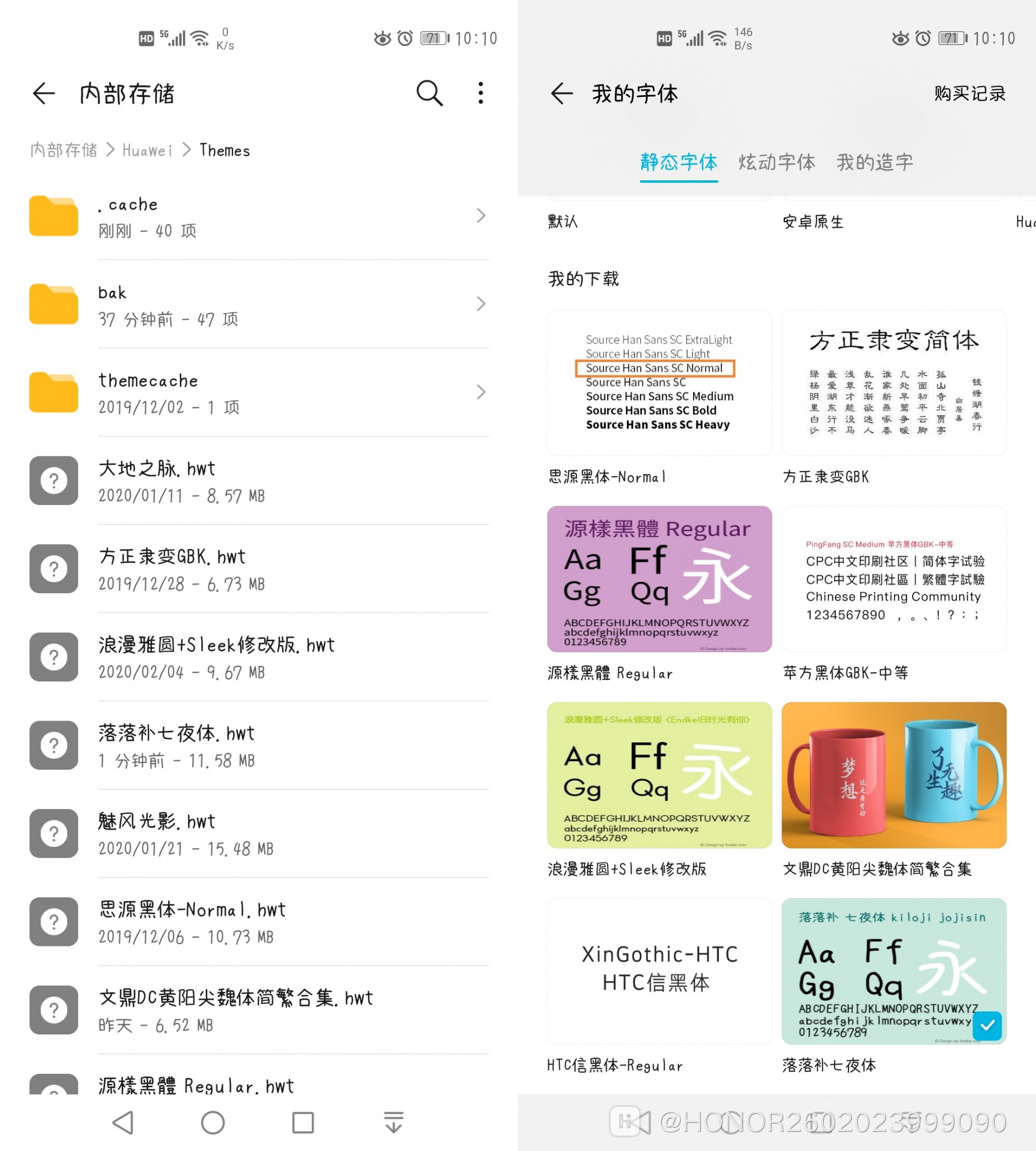Select the 默认 default font
This screenshot has height=1151, width=1036.
click(x=563, y=221)
